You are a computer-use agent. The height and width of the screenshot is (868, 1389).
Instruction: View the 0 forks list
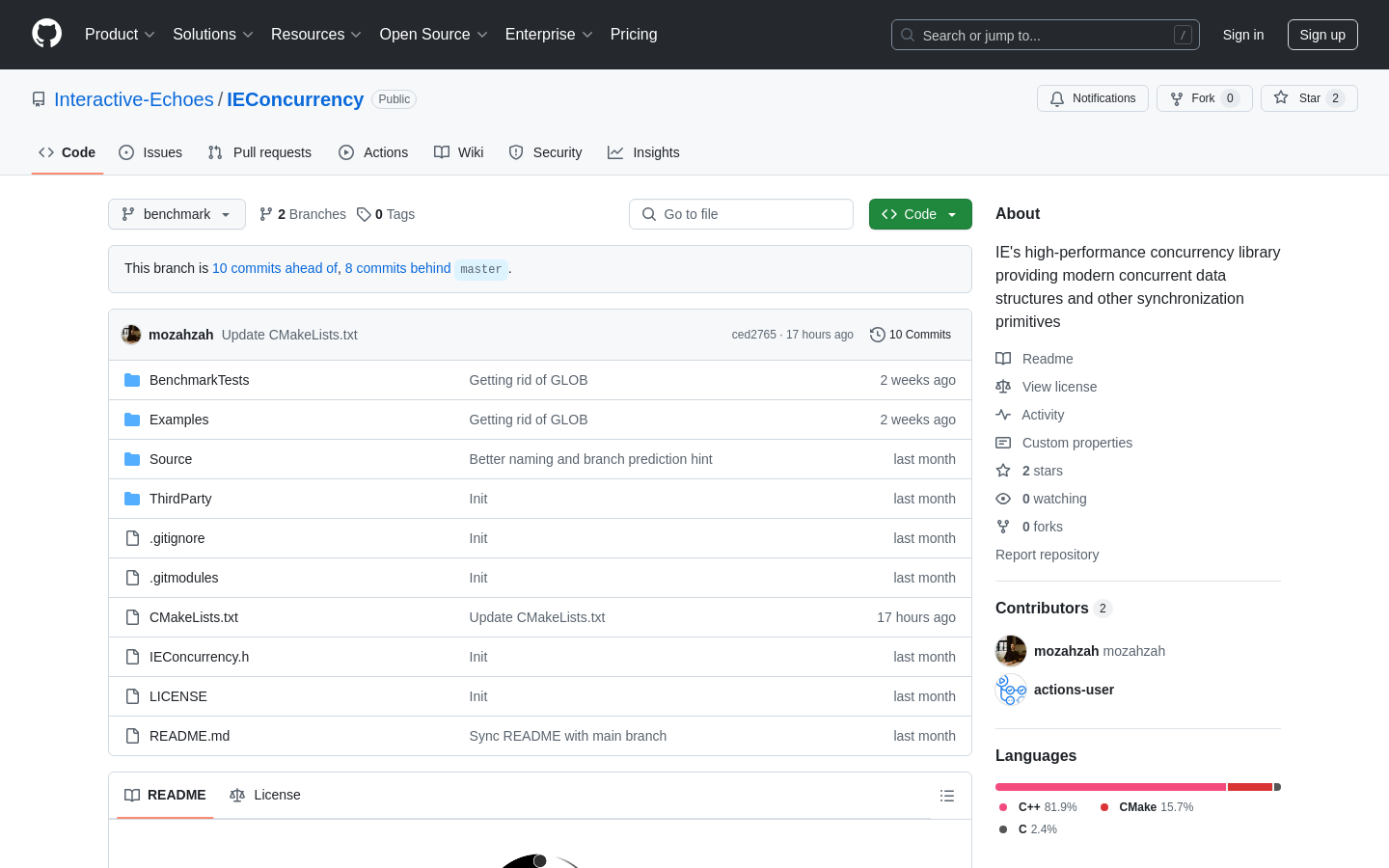point(1029,527)
